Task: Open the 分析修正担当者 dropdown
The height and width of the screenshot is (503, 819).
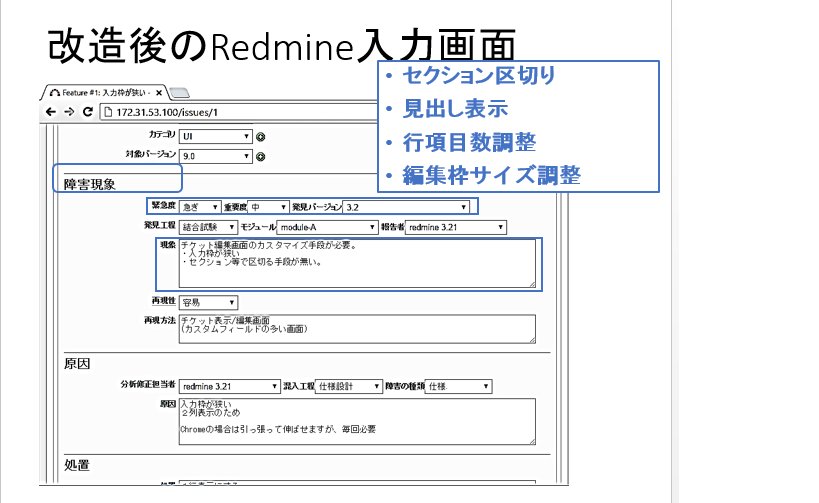Action: (229, 387)
